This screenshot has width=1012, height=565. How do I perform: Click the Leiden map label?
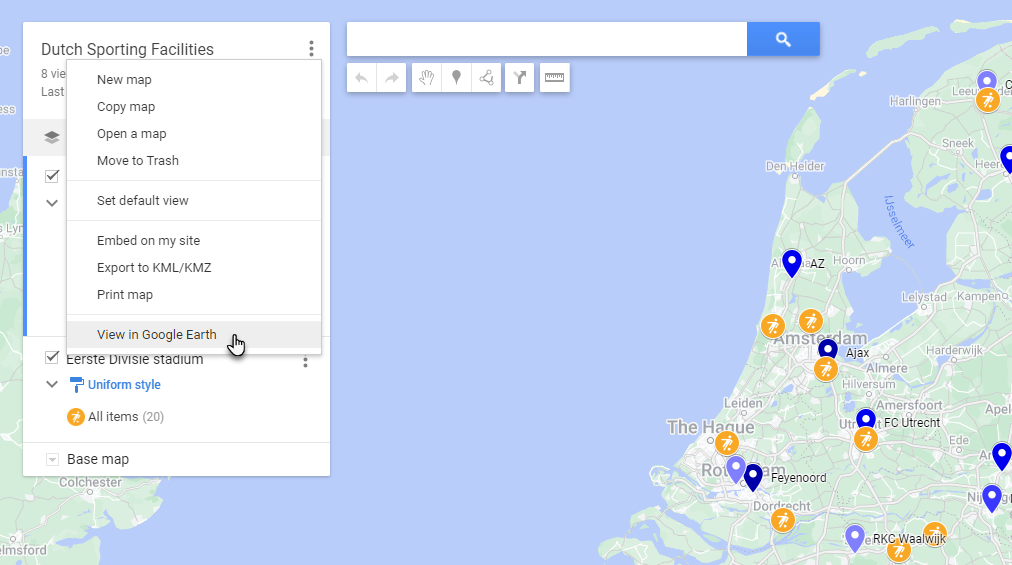click(743, 403)
